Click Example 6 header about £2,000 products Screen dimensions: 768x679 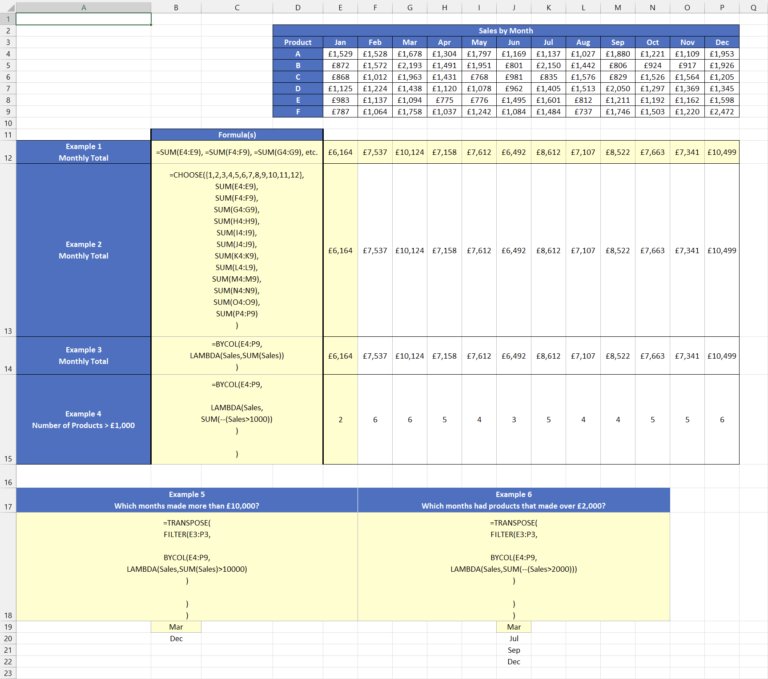(513, 500)
